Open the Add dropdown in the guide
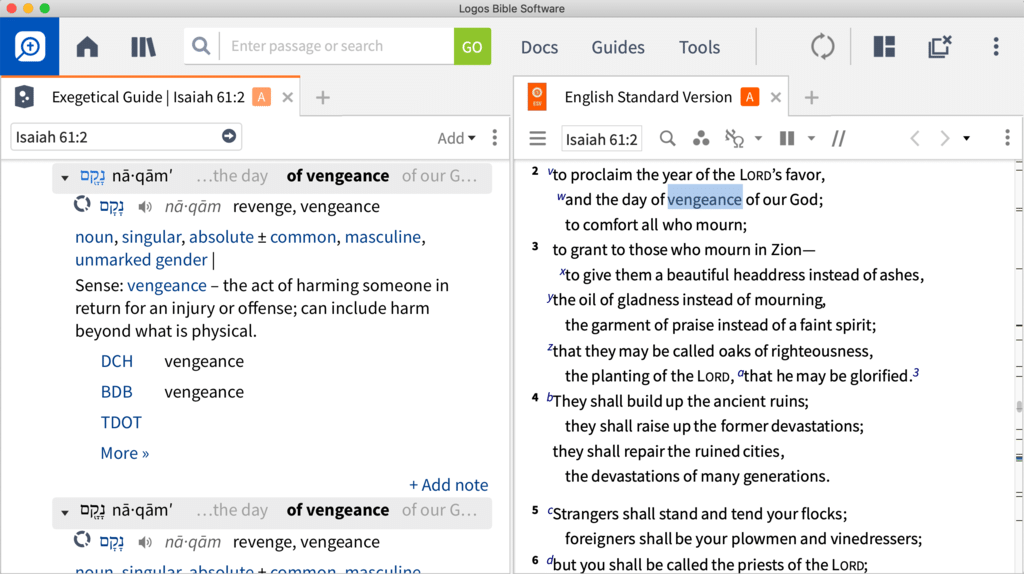The image size is (1024, 574). pyautogui.click(x=456, y=138)
